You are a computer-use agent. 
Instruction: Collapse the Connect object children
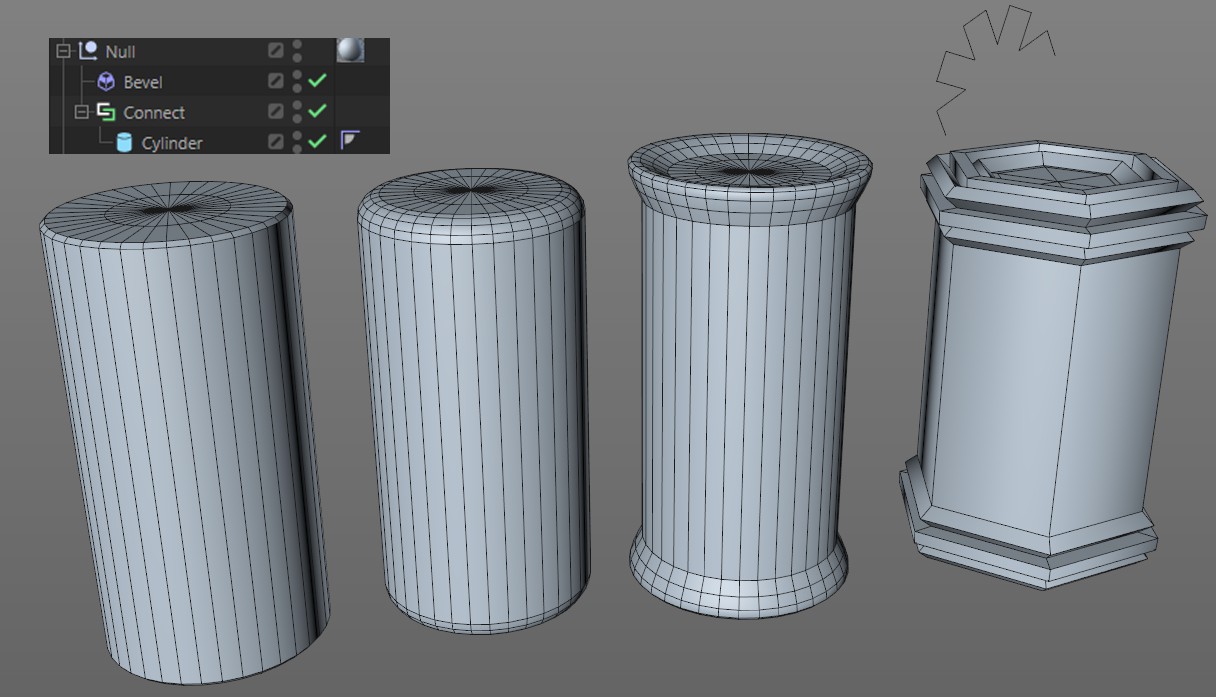pyautogui.click(x=82, y=112)
